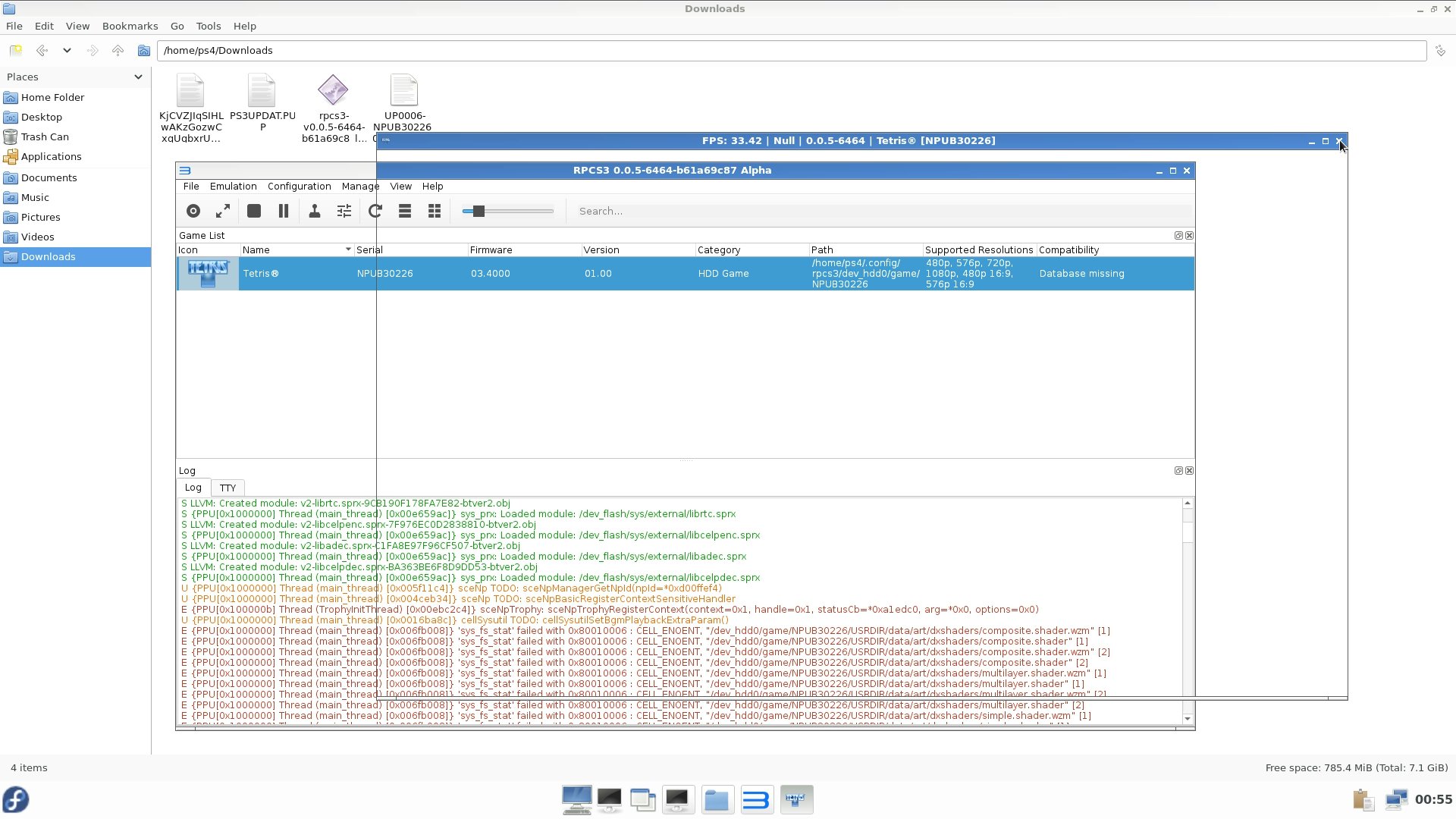Image resolution: width=1456 pixels, height=819 pixels.
Task: Open RPCS3 File menu
Action: click(x=191, y=187)
